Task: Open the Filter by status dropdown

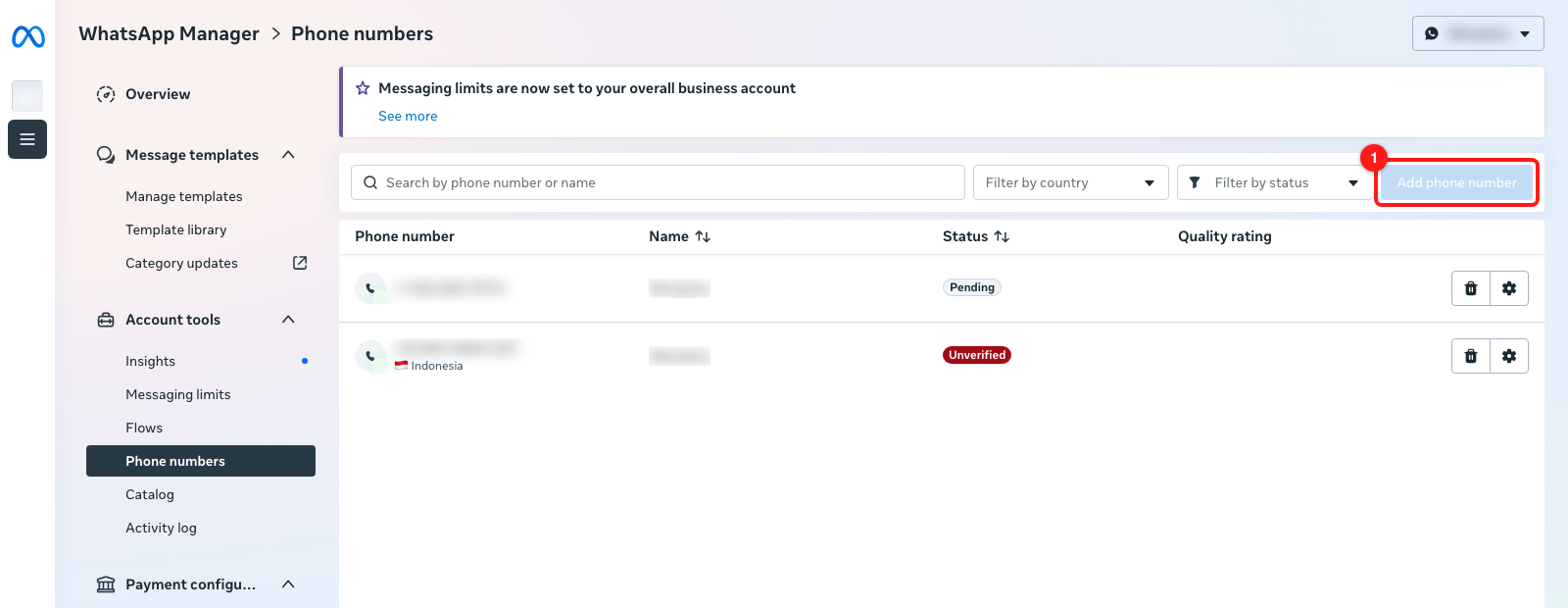Action: tap(1275, 182)
